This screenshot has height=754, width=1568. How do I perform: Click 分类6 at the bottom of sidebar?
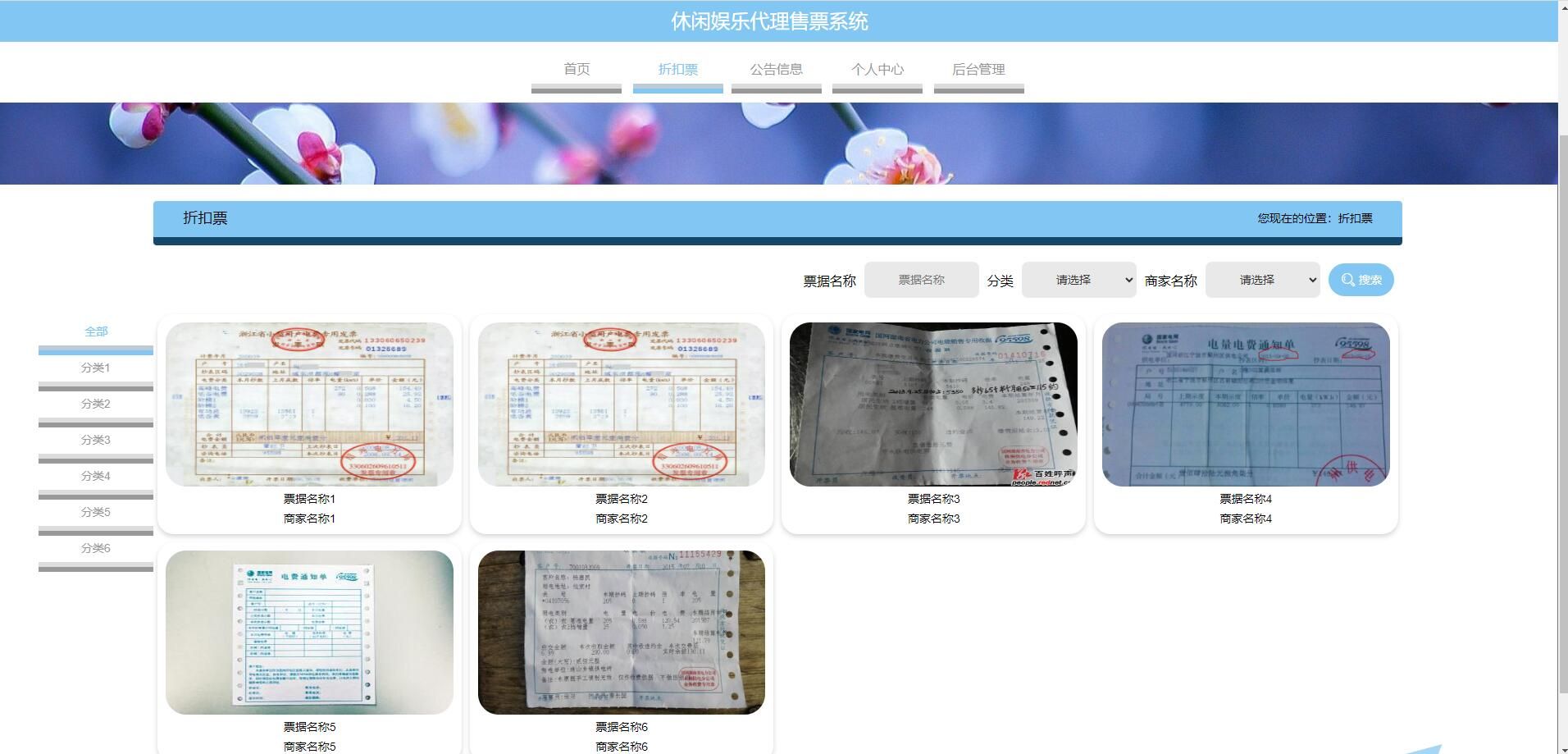coord(96,547)
